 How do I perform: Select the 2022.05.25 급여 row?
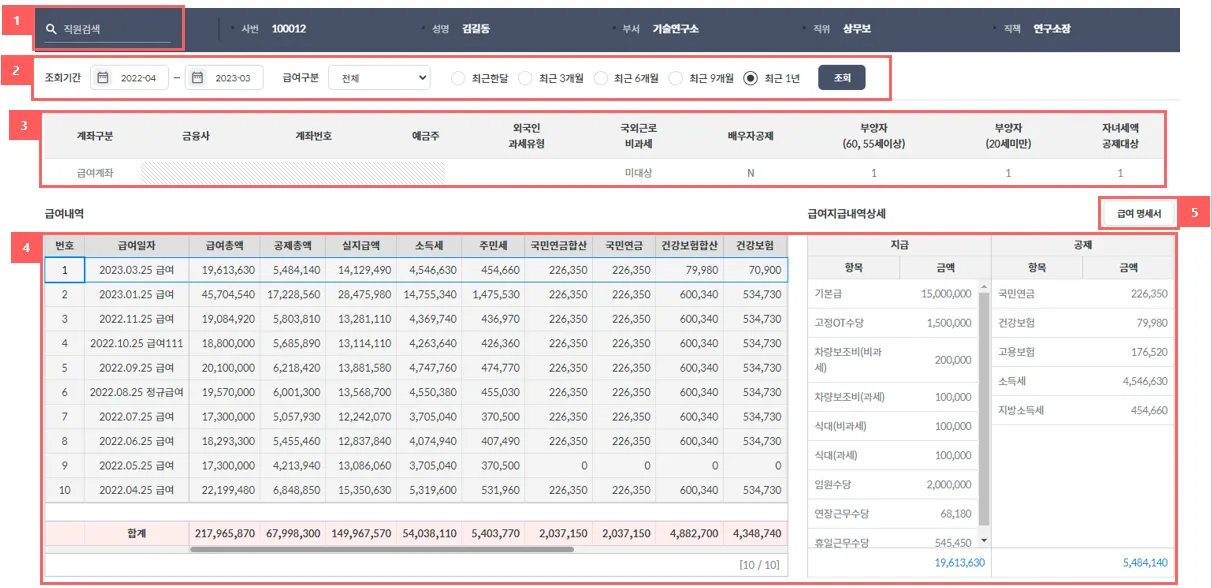tap(415, 466)
